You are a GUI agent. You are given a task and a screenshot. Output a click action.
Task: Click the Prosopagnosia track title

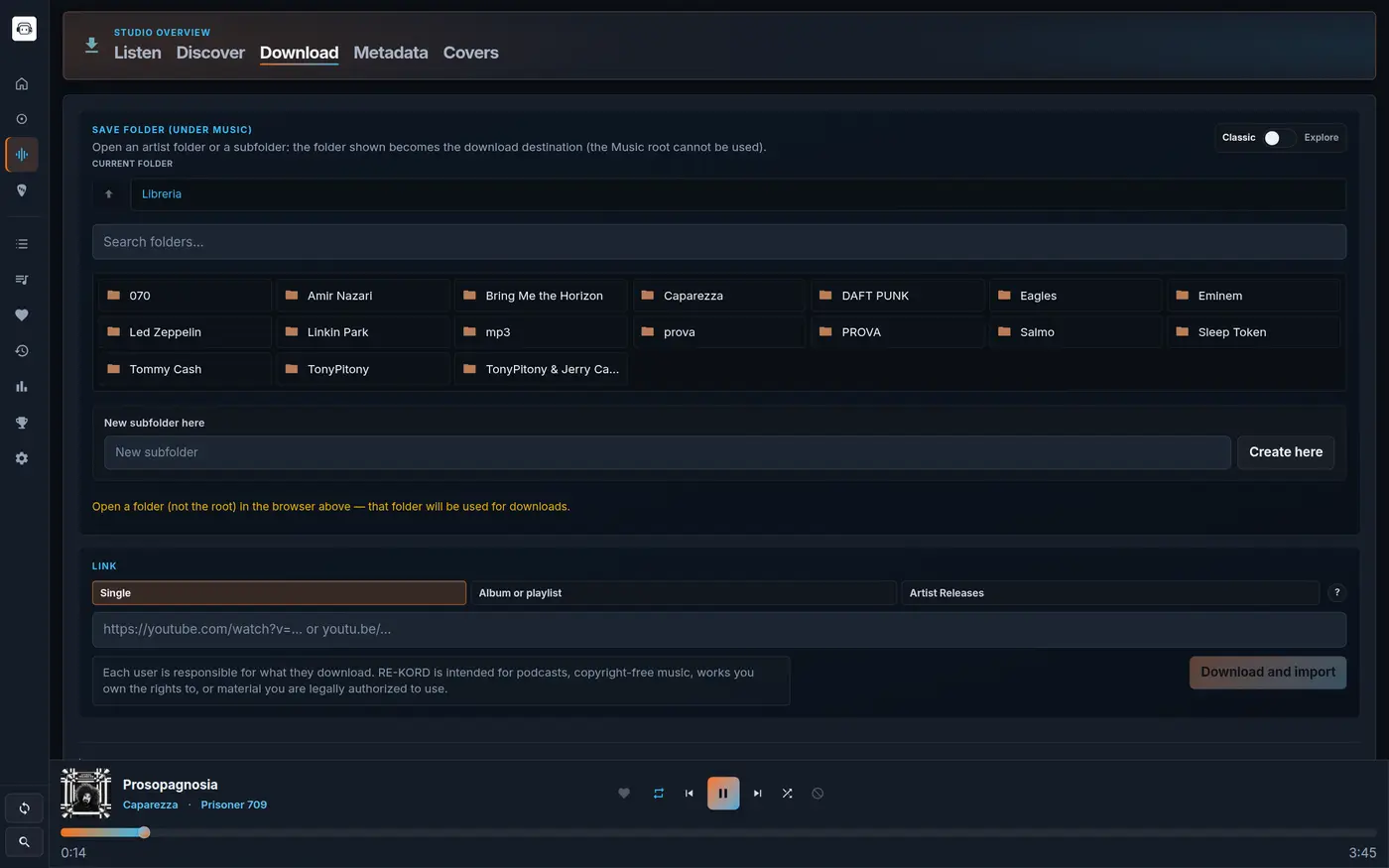point(171,785)
